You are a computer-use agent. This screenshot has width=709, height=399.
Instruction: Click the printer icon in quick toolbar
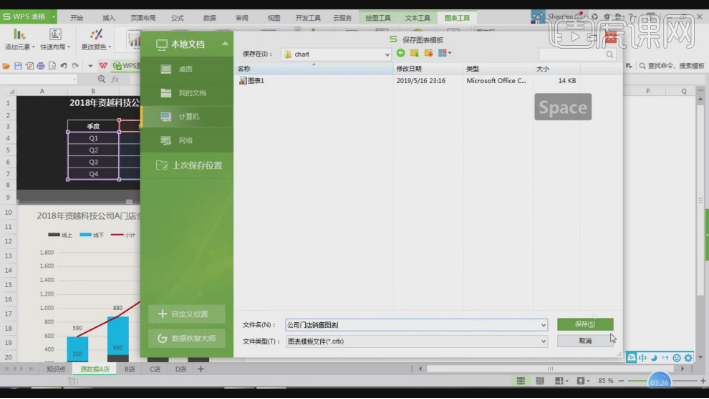(x=41, y=66)
